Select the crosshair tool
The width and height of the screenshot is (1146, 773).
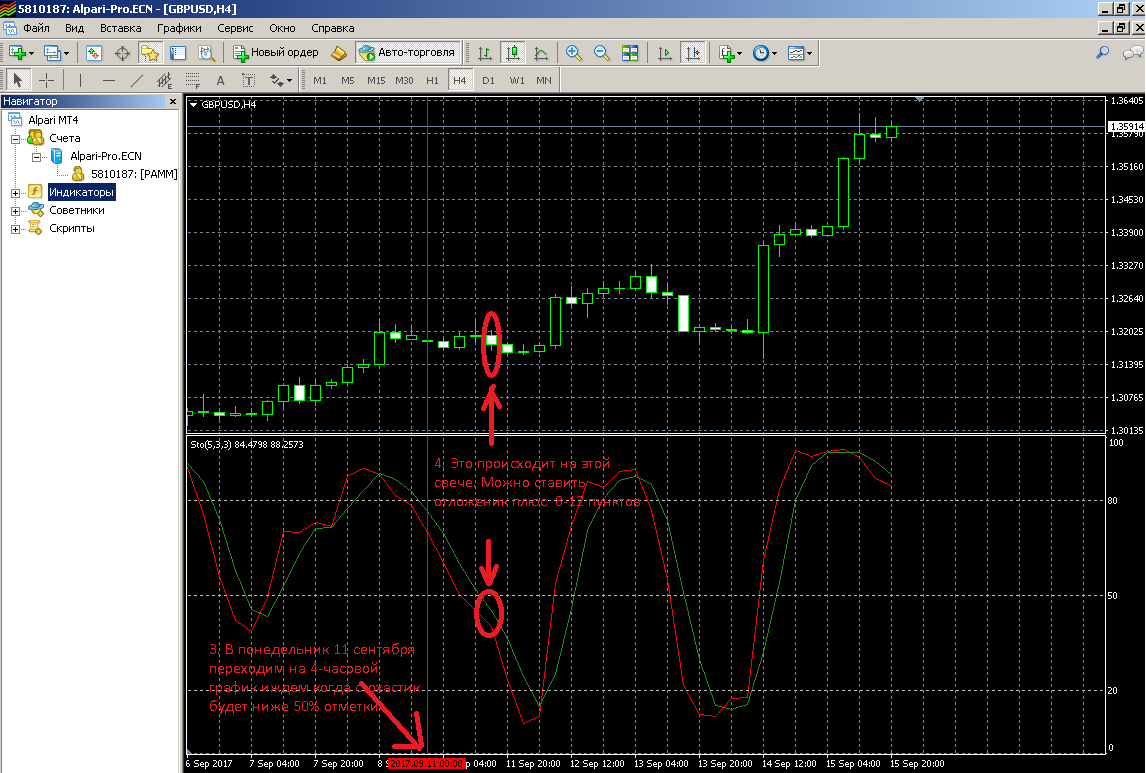tap(46, 80)
